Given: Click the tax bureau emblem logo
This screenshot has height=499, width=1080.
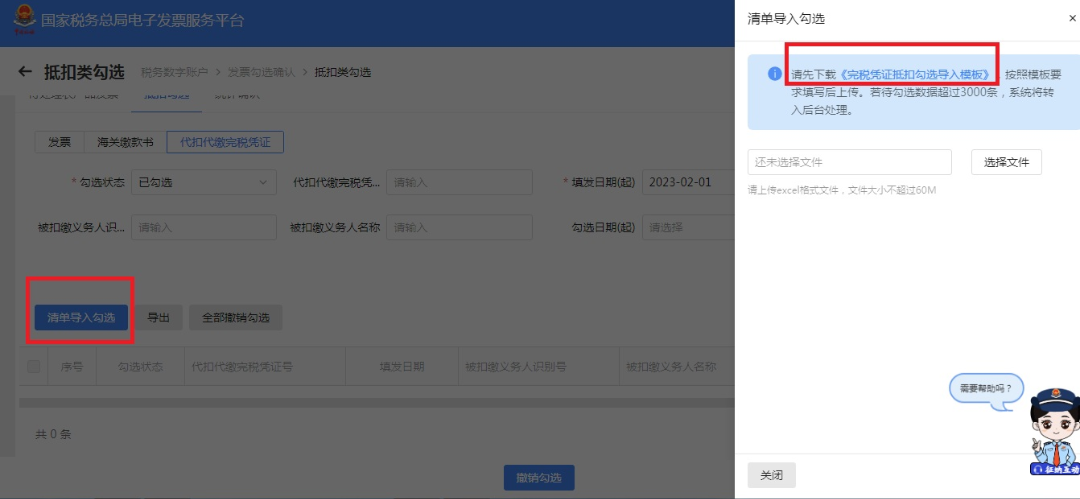Looking at the screenshot, I should [25, 20].
